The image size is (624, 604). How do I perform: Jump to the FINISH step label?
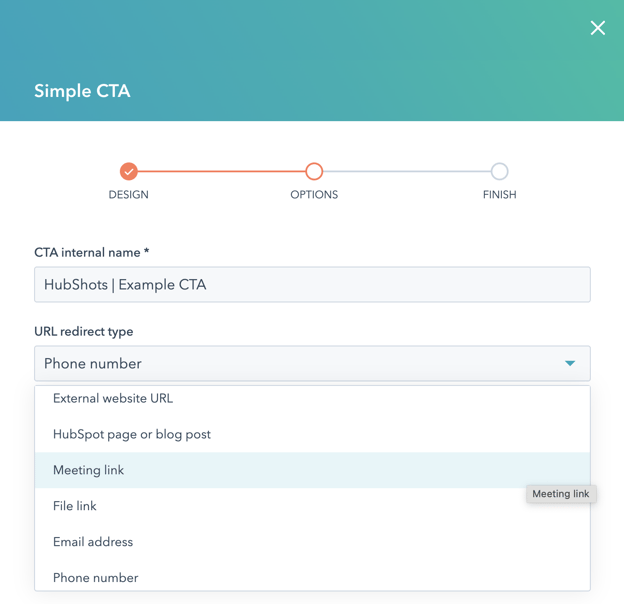click(499, 195)
